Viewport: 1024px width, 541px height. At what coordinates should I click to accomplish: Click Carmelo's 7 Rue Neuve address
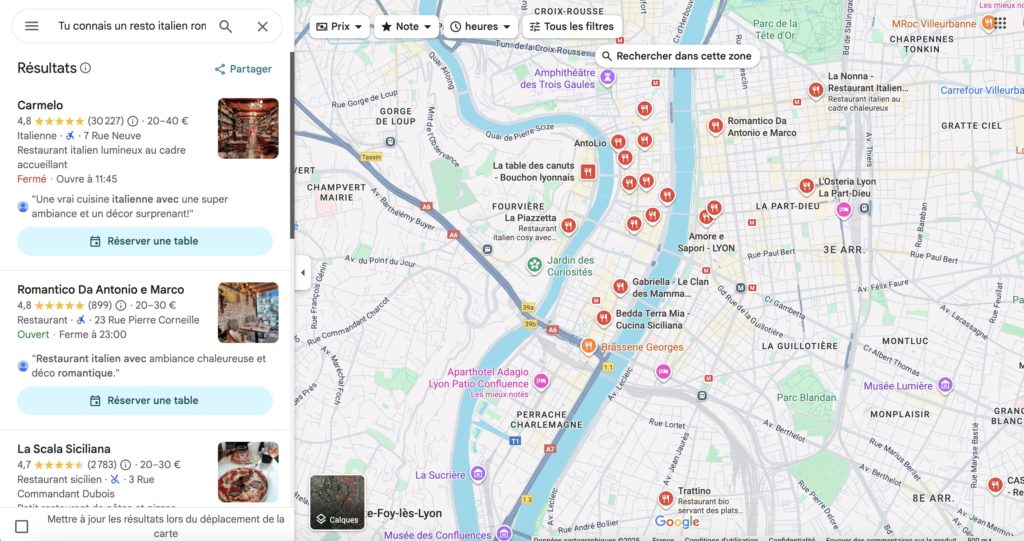[112, 136]
